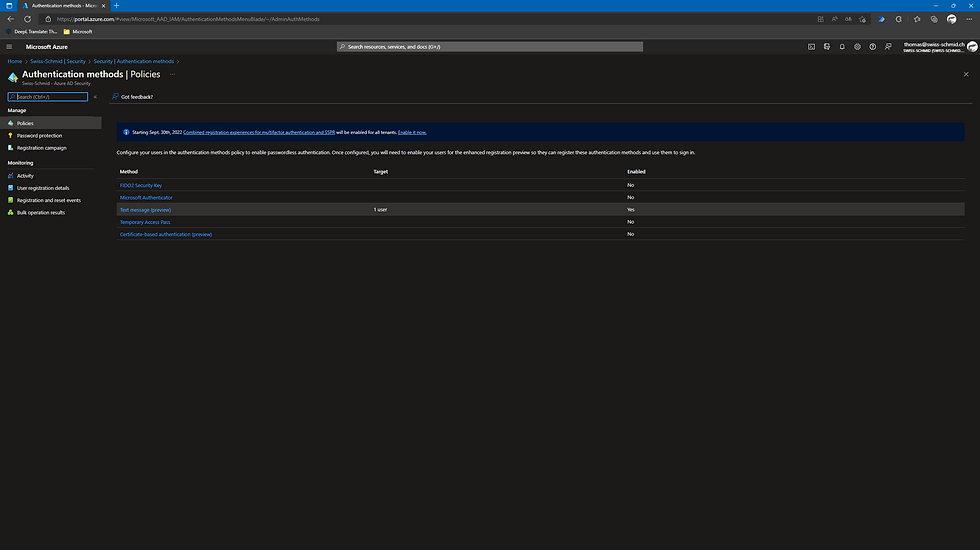Image resolution: width=980 pixels, height=550 pixels.
Task: Open the more options ellipsis beside Policies title
Action: [x=172, y=74]
